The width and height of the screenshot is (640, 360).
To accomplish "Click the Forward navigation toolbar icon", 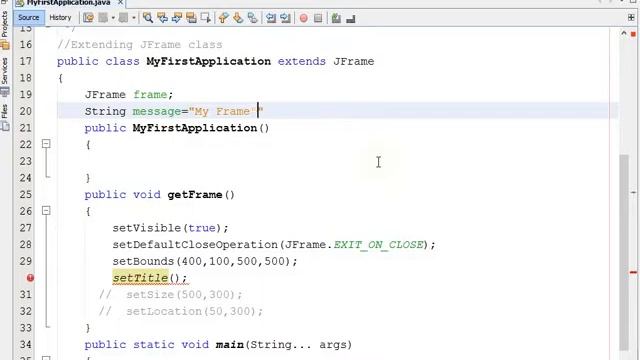I will click(x=123, y=18).
